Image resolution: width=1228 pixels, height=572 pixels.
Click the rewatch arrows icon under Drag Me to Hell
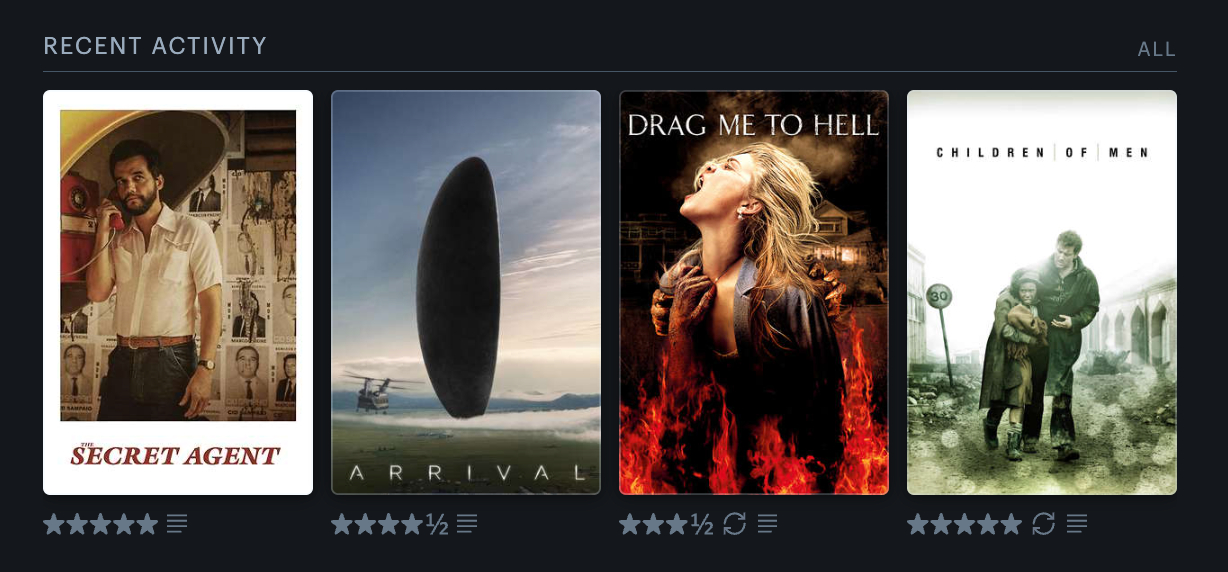point(735,523)
